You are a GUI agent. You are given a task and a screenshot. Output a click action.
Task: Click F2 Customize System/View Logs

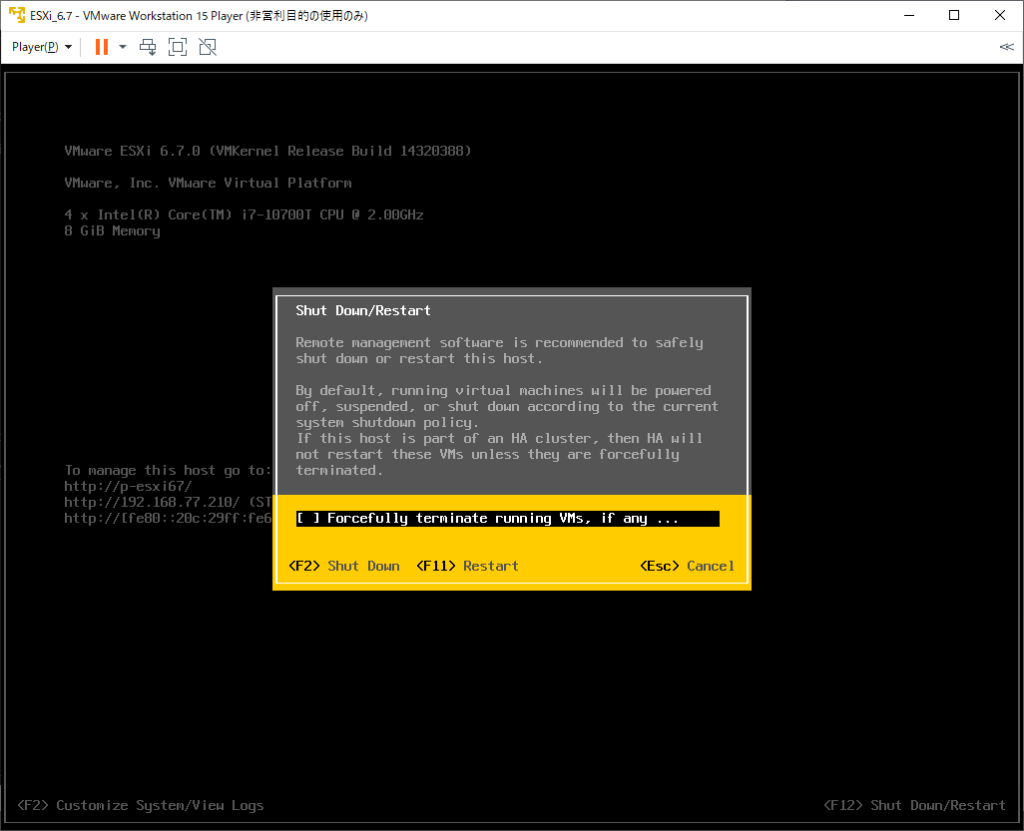click(x=140, y=805)
